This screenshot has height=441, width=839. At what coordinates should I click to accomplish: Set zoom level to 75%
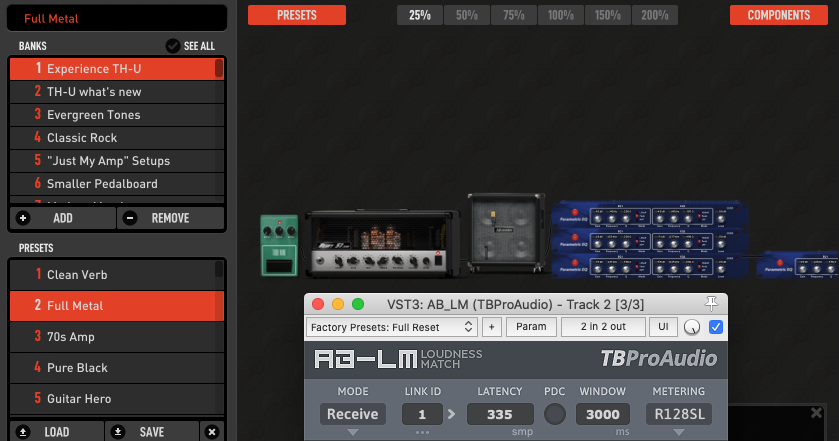[x=514, y=15]
